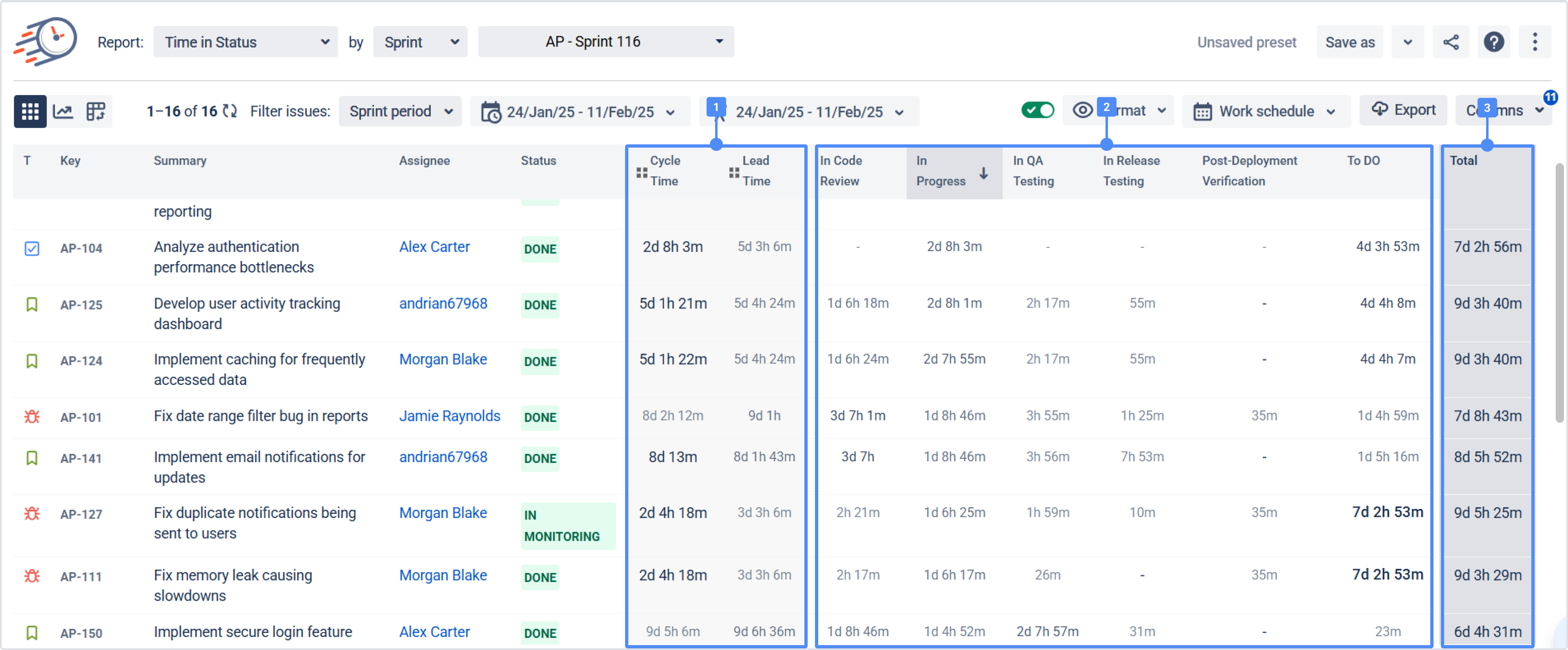
Task: Open the three-dot more options menu
Action: point(1535,42)
